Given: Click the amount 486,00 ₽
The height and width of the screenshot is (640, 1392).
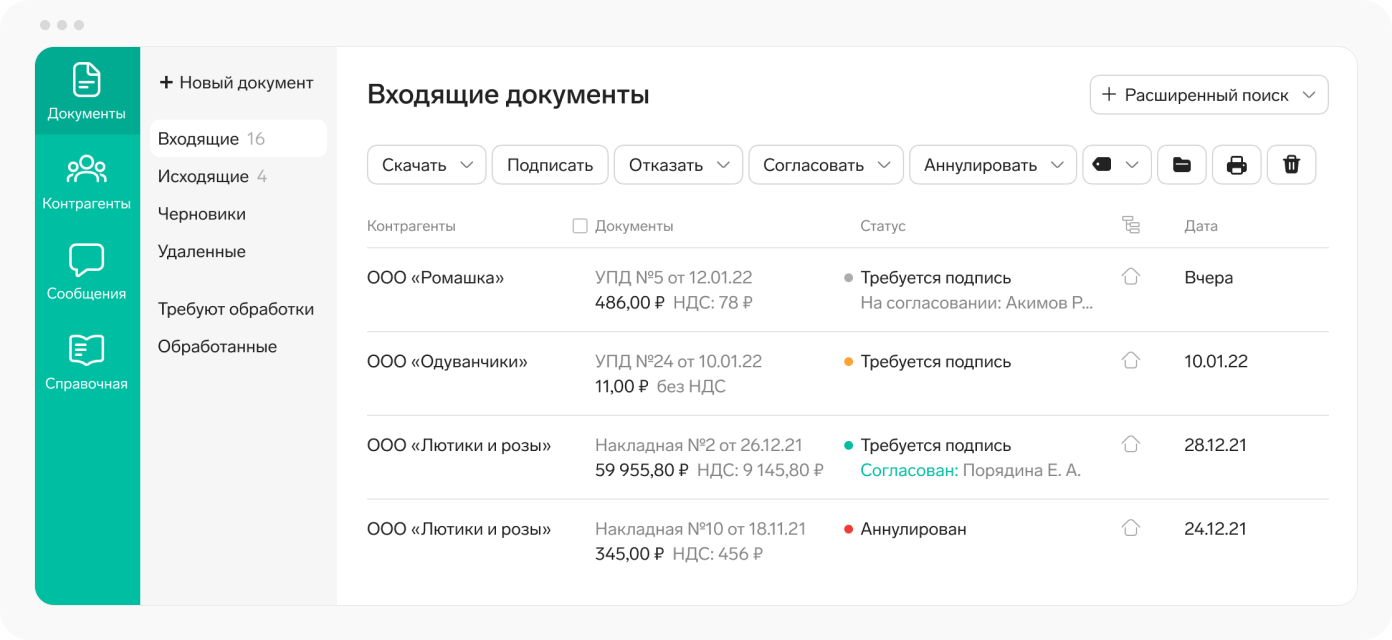Looking at the screenshot, I should (x=630, y=302).
